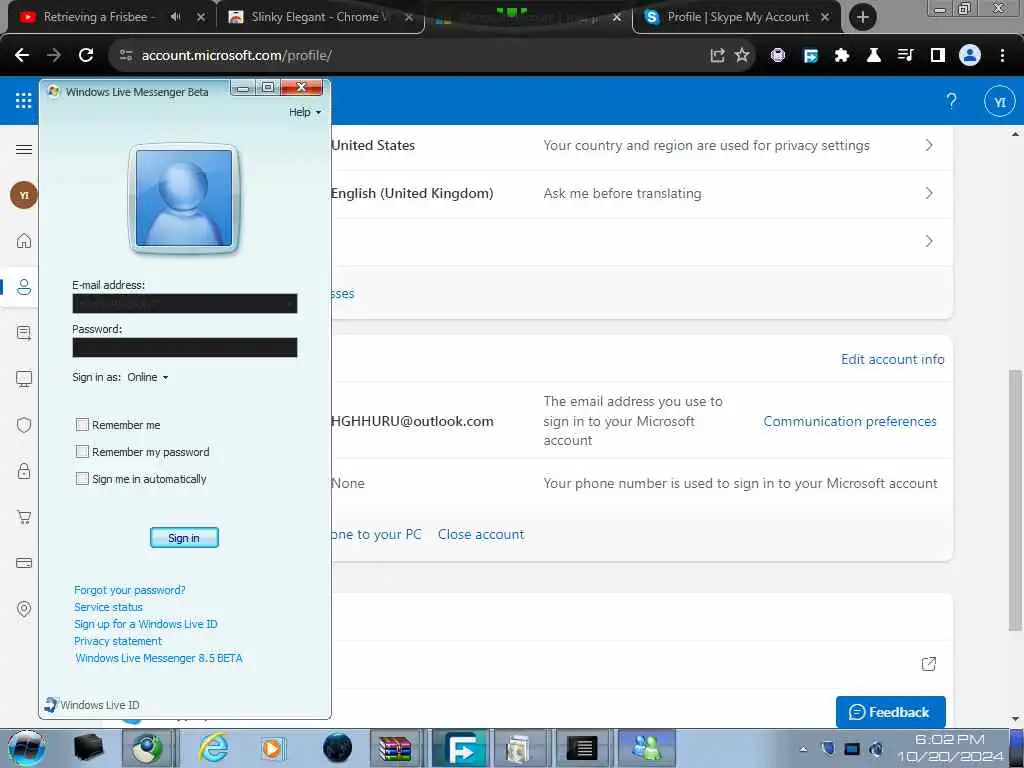Click the page vertical scrollbar thumb
The width and height of the screenshot is (1024, 768).
(x=1014, y=500)
